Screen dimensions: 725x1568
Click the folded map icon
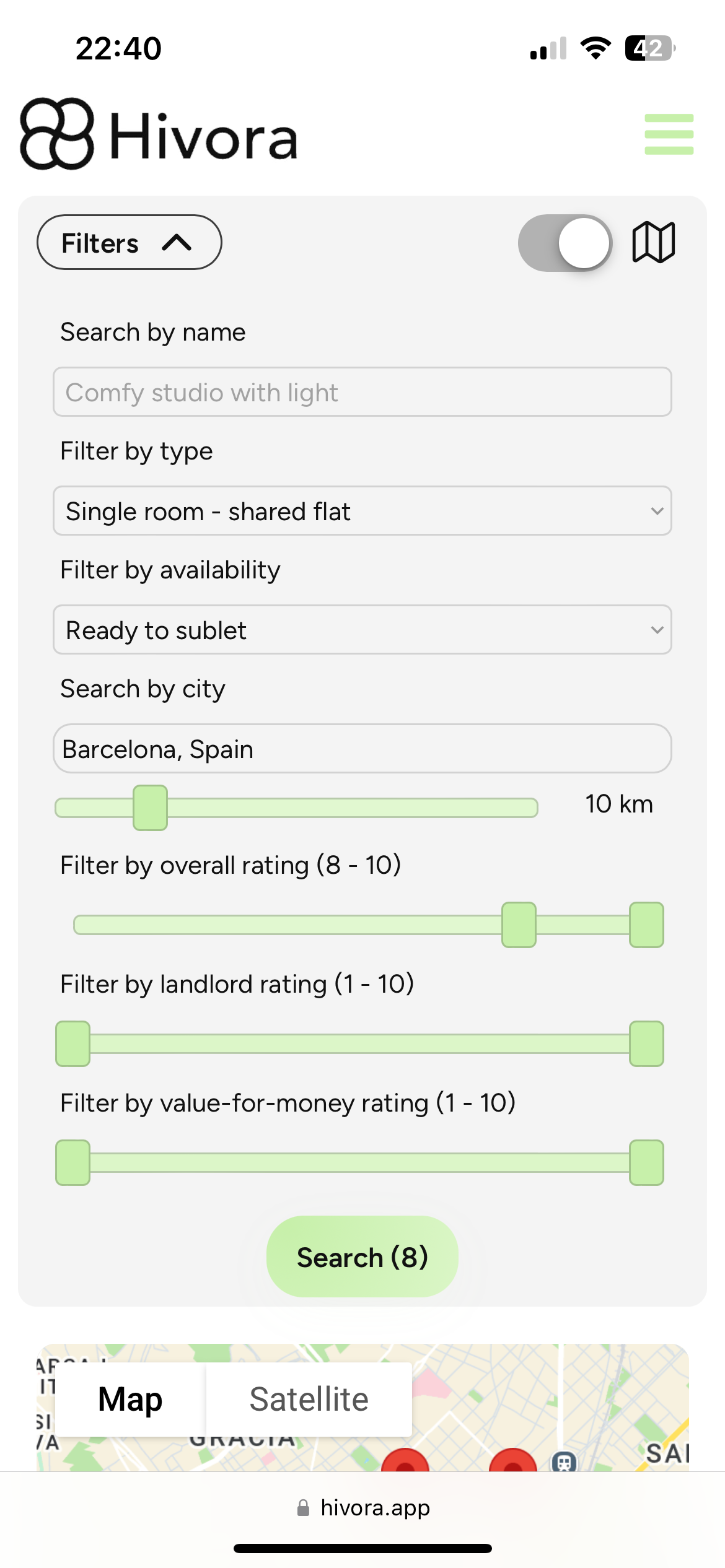coord(653,242)
